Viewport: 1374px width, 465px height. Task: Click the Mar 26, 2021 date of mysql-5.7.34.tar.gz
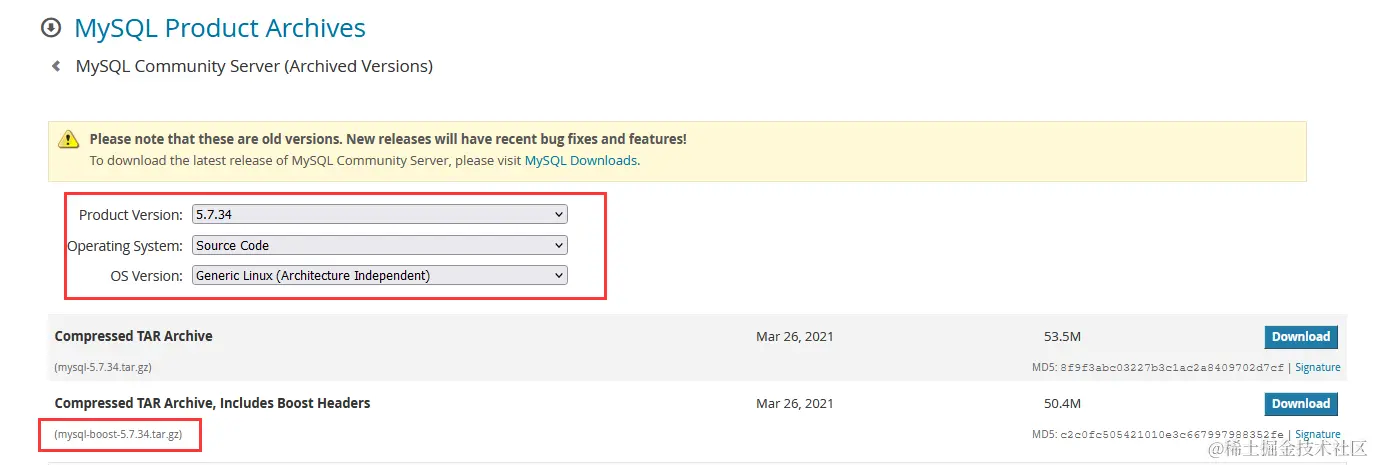tap(795, 337)
